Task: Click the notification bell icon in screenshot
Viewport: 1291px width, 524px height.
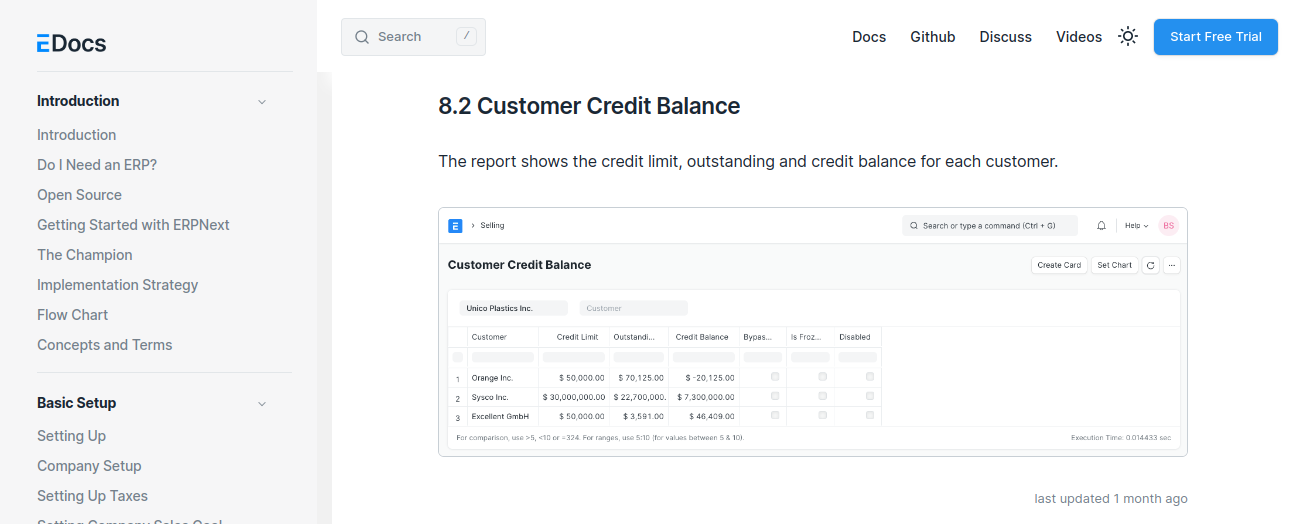Action: (1102, 226)
